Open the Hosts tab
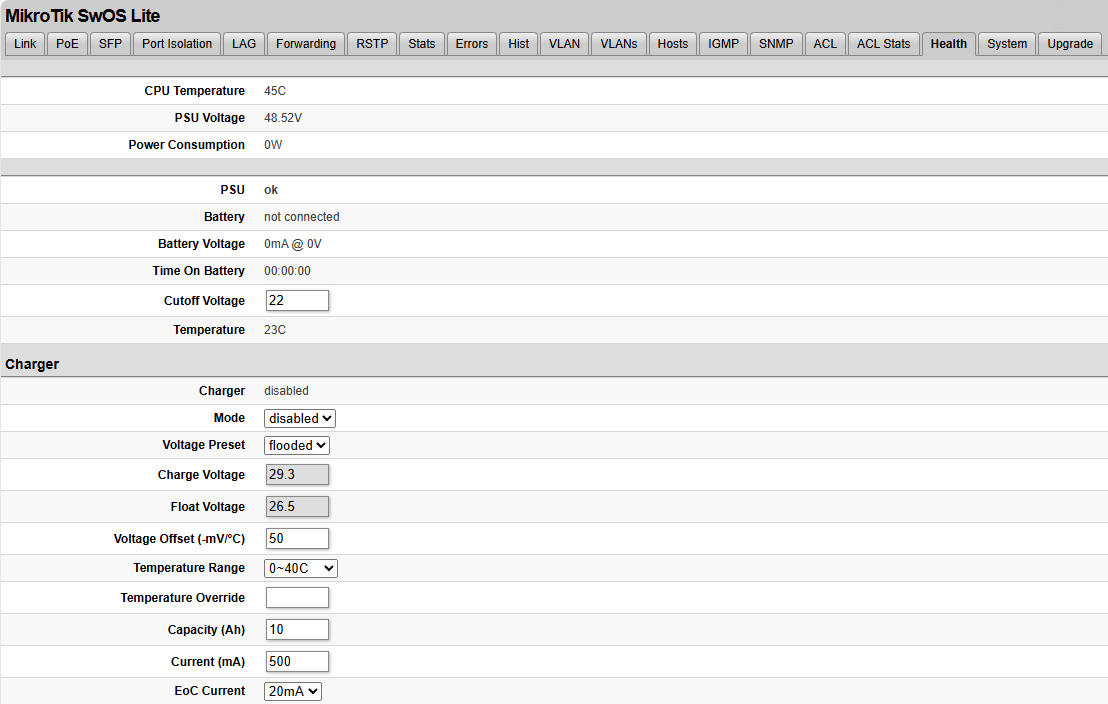1108x704 pixels. (x=672, y=44)
